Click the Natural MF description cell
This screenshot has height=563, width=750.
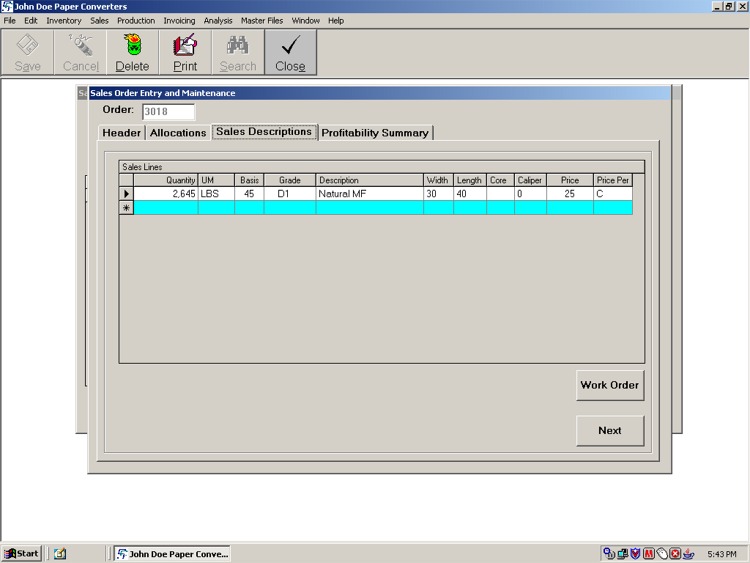point(370,194)
